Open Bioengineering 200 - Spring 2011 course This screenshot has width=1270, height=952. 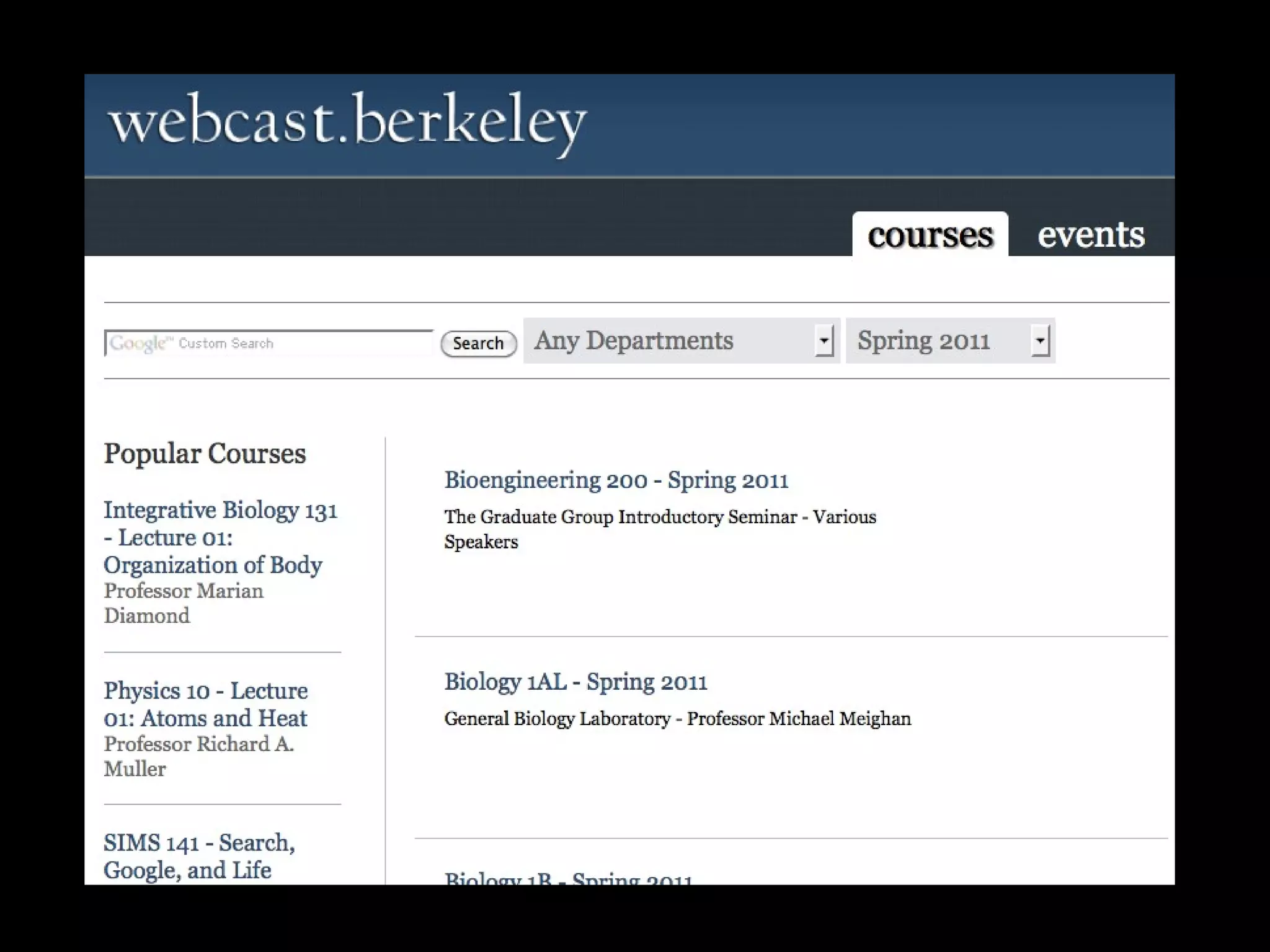point(616,480)
